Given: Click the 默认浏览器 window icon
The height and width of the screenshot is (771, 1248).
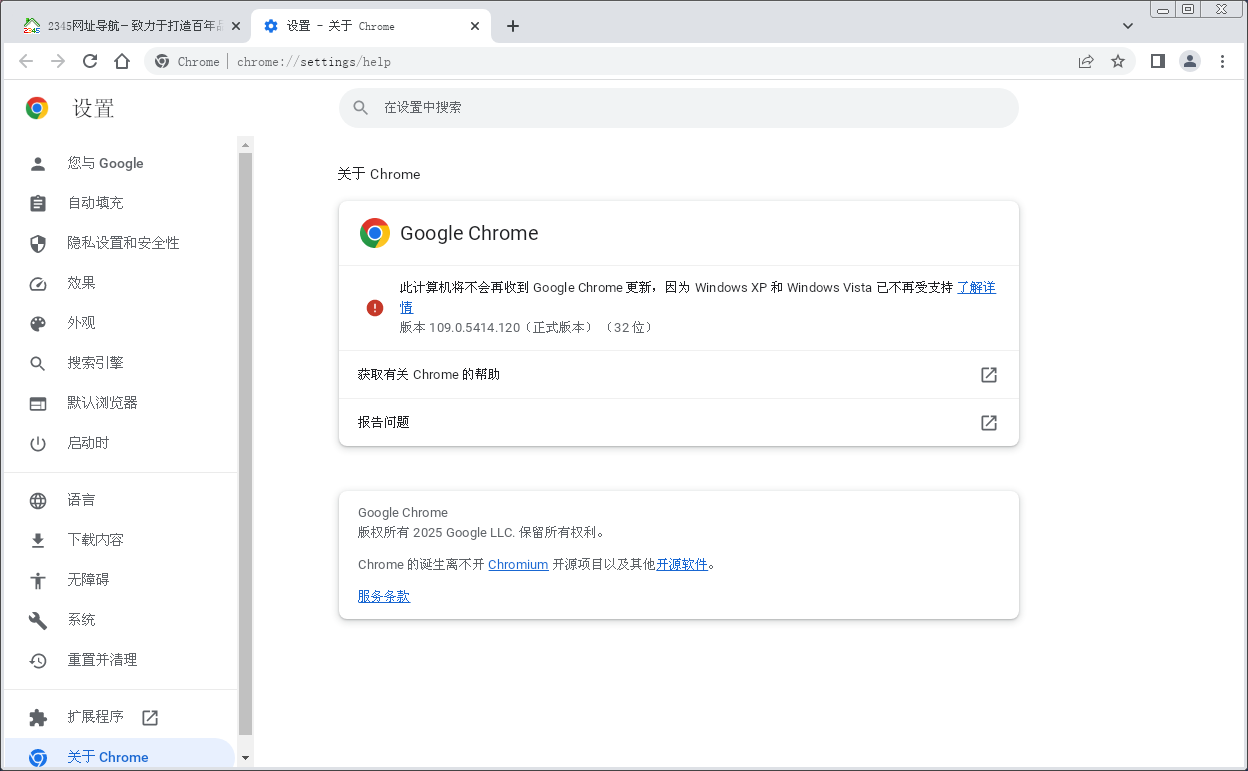Looking at the screenshot, I should [x=38, y=403].
